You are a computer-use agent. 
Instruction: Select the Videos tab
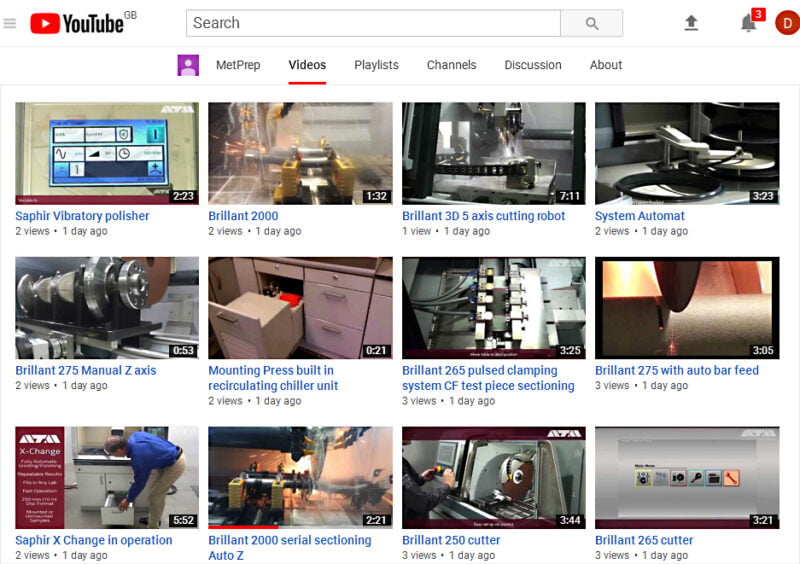click(x=307, y=65)
